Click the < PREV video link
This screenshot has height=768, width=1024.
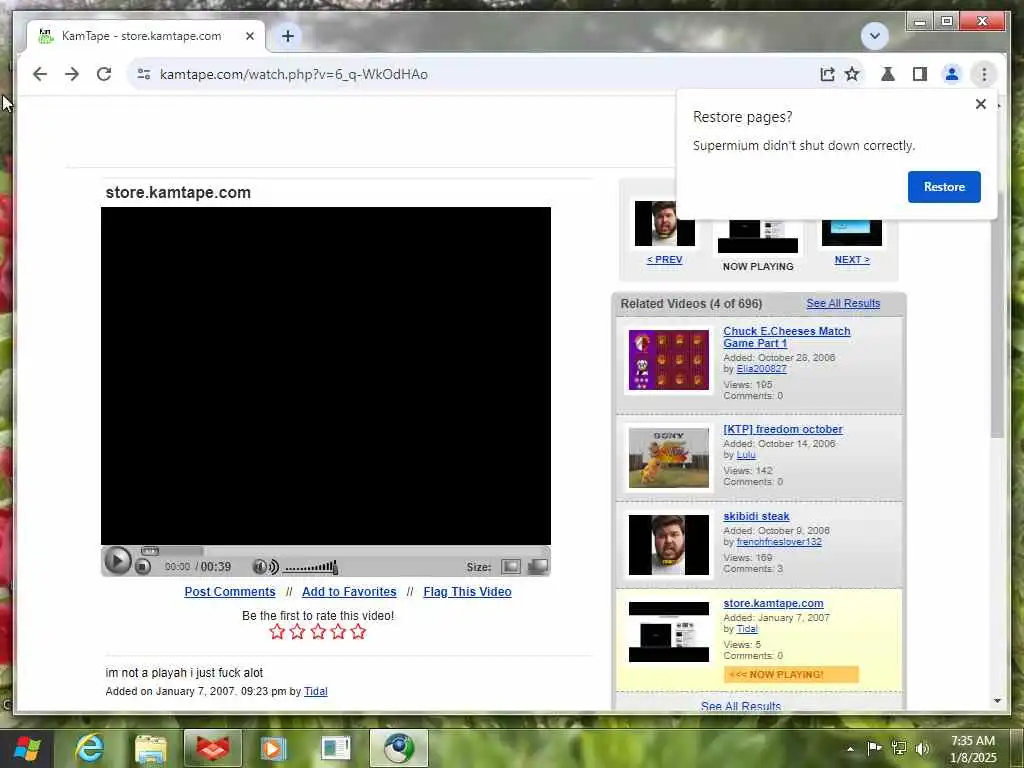(x=664, y=259)
